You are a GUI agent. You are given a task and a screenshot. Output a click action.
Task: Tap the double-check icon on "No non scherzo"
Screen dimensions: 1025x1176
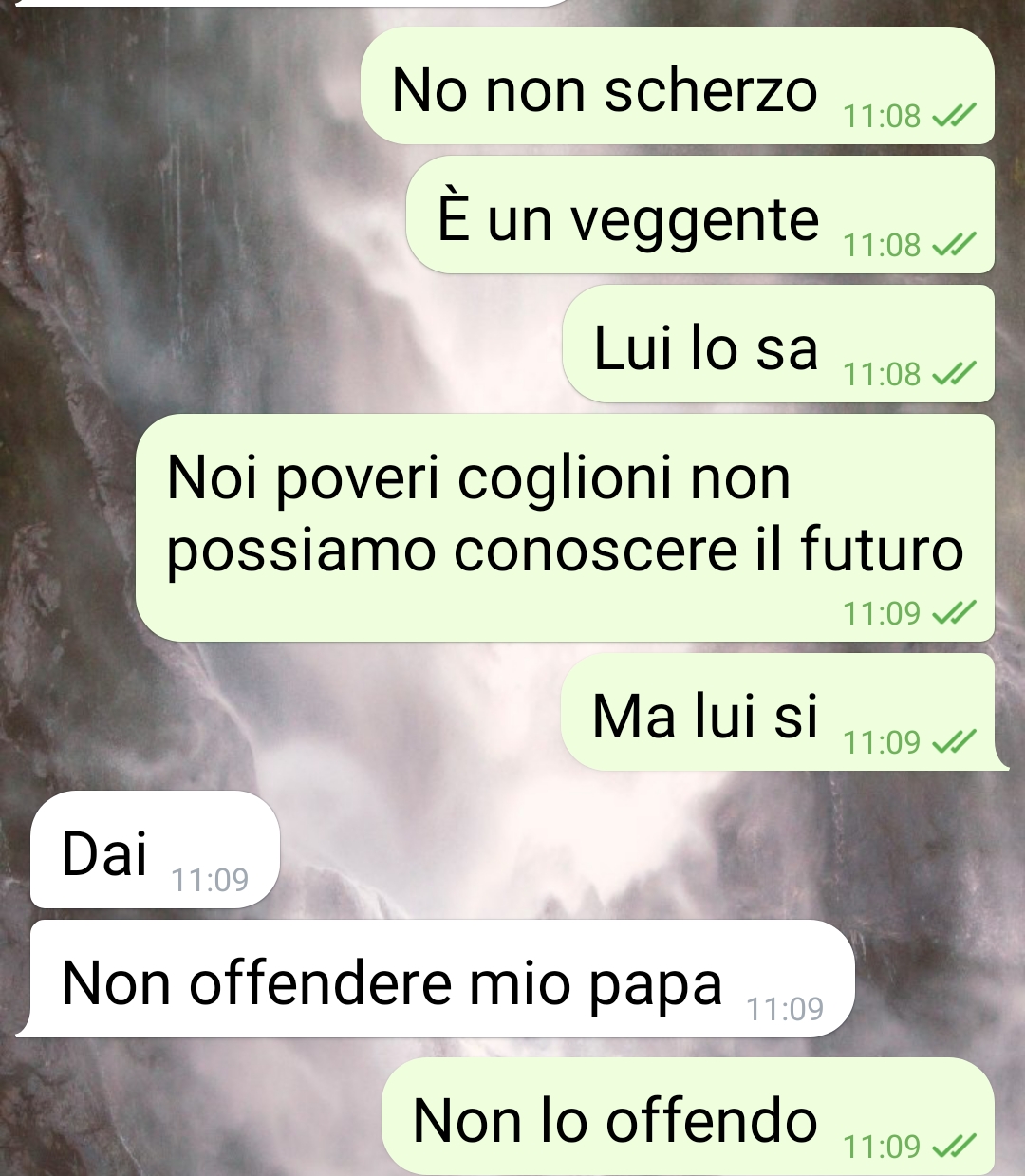(x=954, y=116)
